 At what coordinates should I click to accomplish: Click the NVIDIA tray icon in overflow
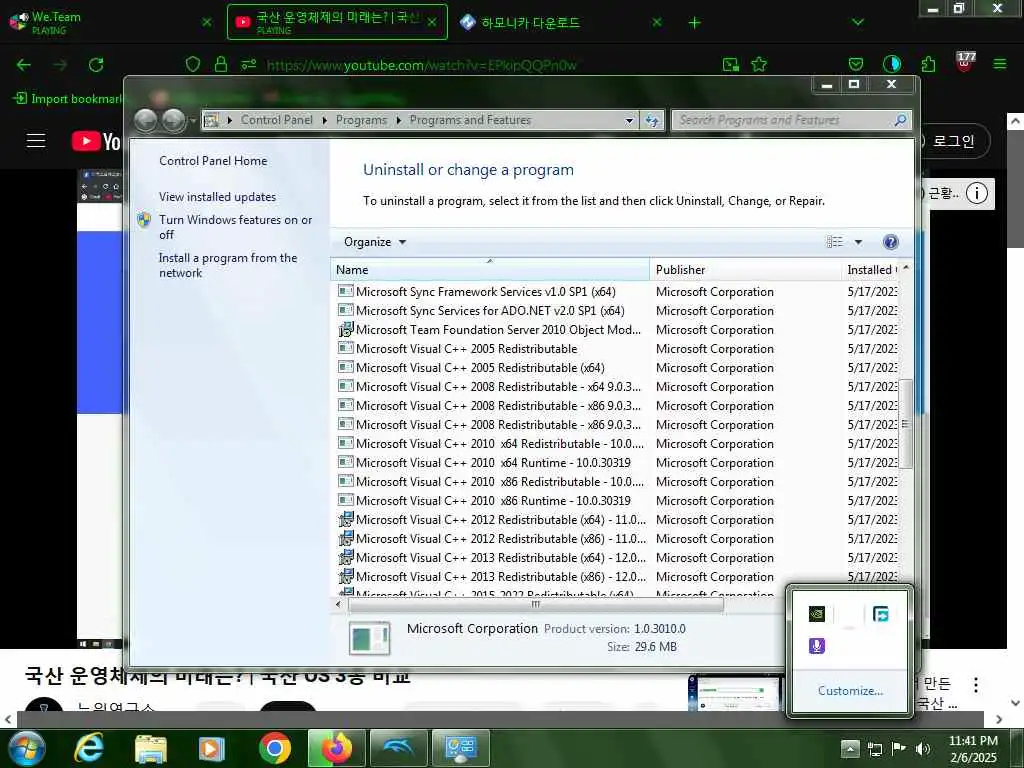tap(816, 614)
